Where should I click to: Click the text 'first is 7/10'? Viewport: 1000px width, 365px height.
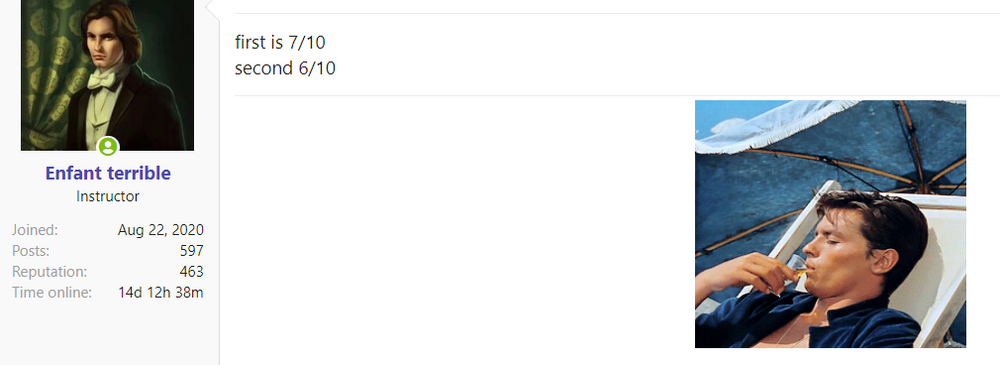280,43
